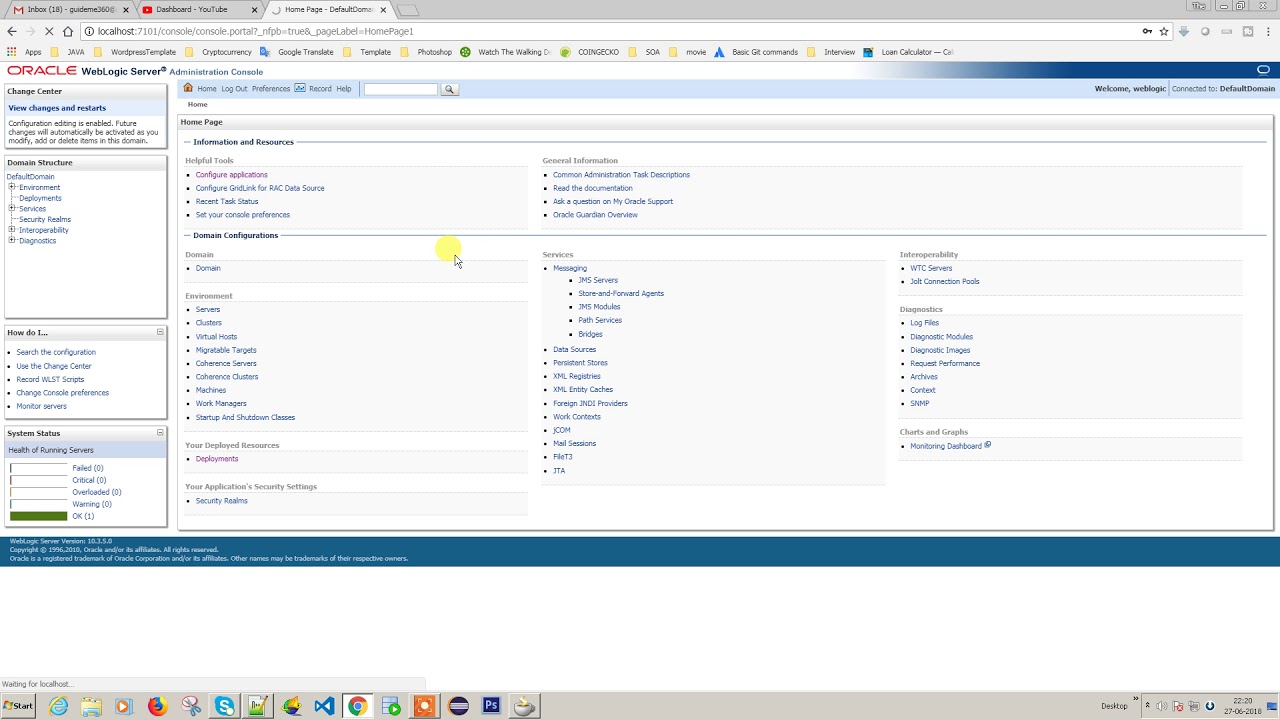Open the JMS Servers link

(598, 280)
